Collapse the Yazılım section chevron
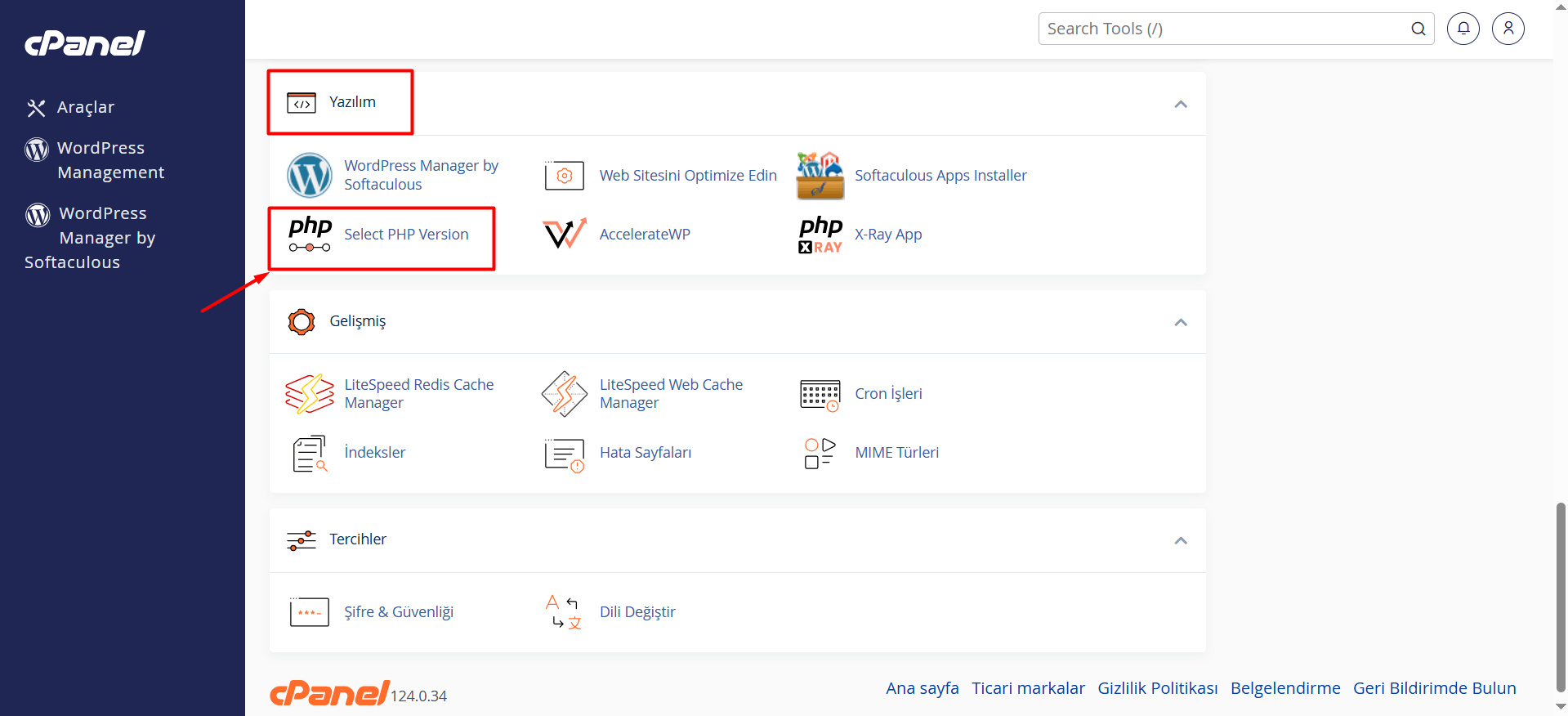 point(1181,104)
